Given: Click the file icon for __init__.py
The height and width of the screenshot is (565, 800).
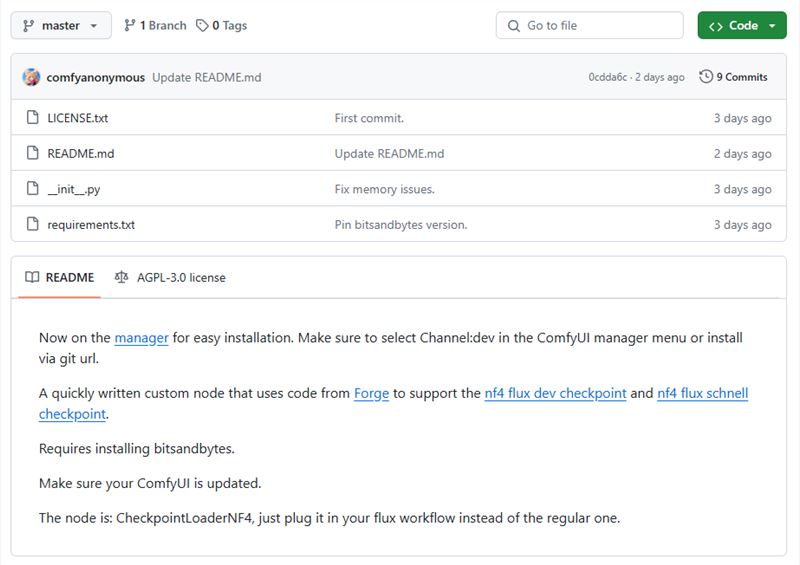Looking at the screenshot, I should click(33, 188).
